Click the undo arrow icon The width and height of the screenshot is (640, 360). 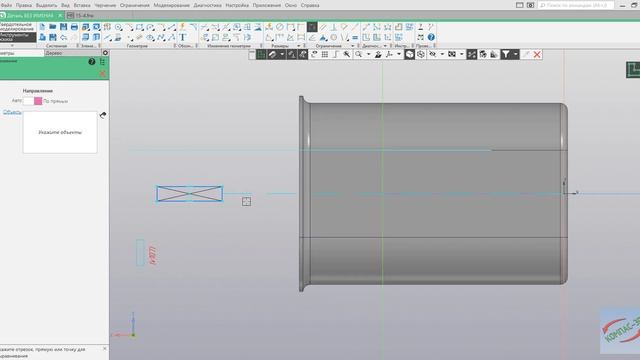tap(63, 38)
